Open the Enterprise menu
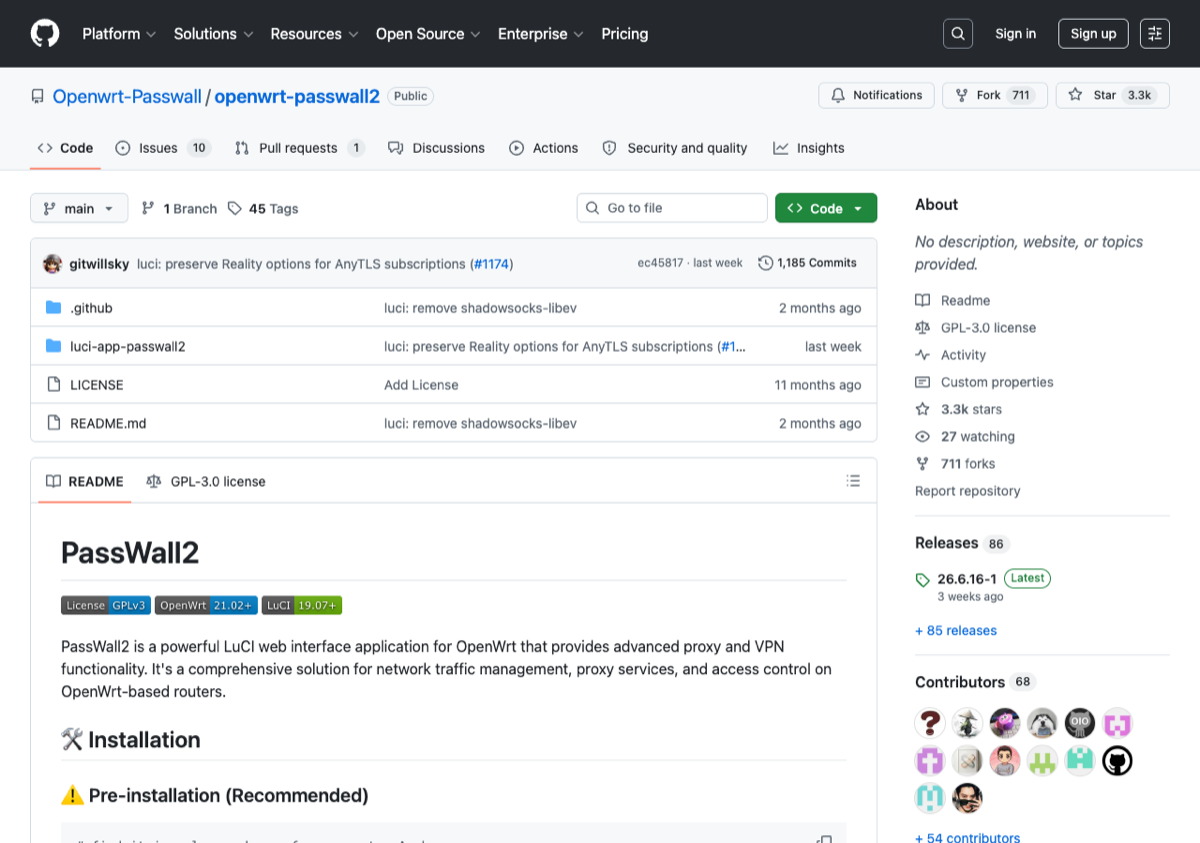 pyautogui.click(x=541, y=34)
